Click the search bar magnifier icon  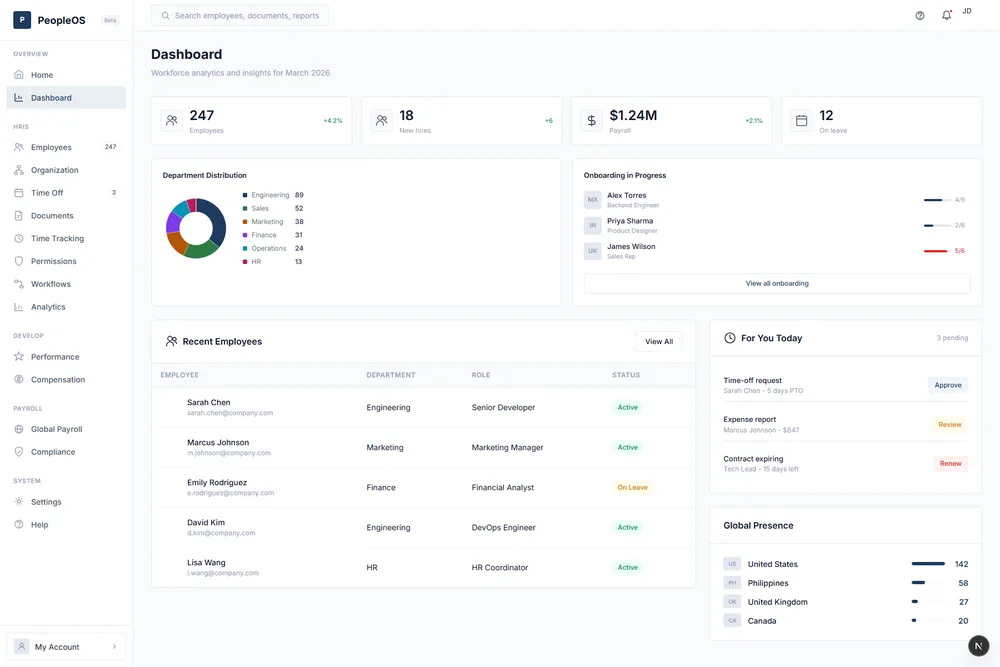pyautogui.click(x=166, y=15)
